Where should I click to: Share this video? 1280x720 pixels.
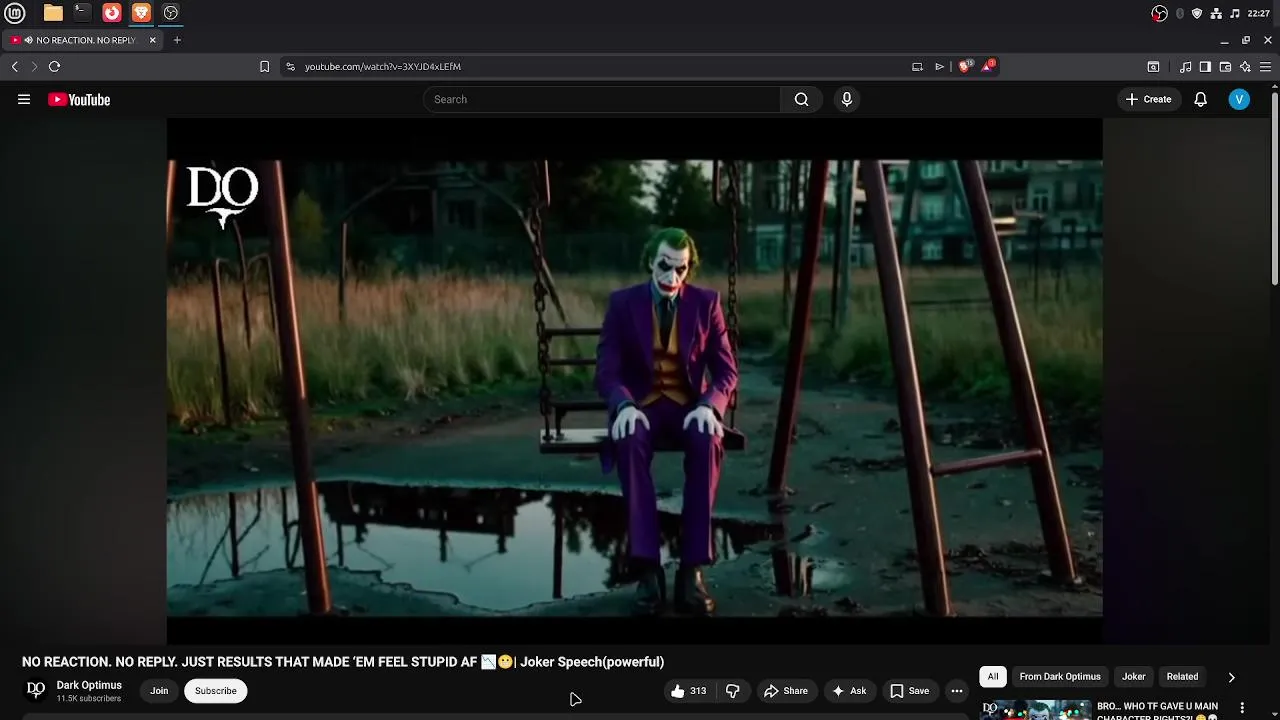(x=786, y=690)
